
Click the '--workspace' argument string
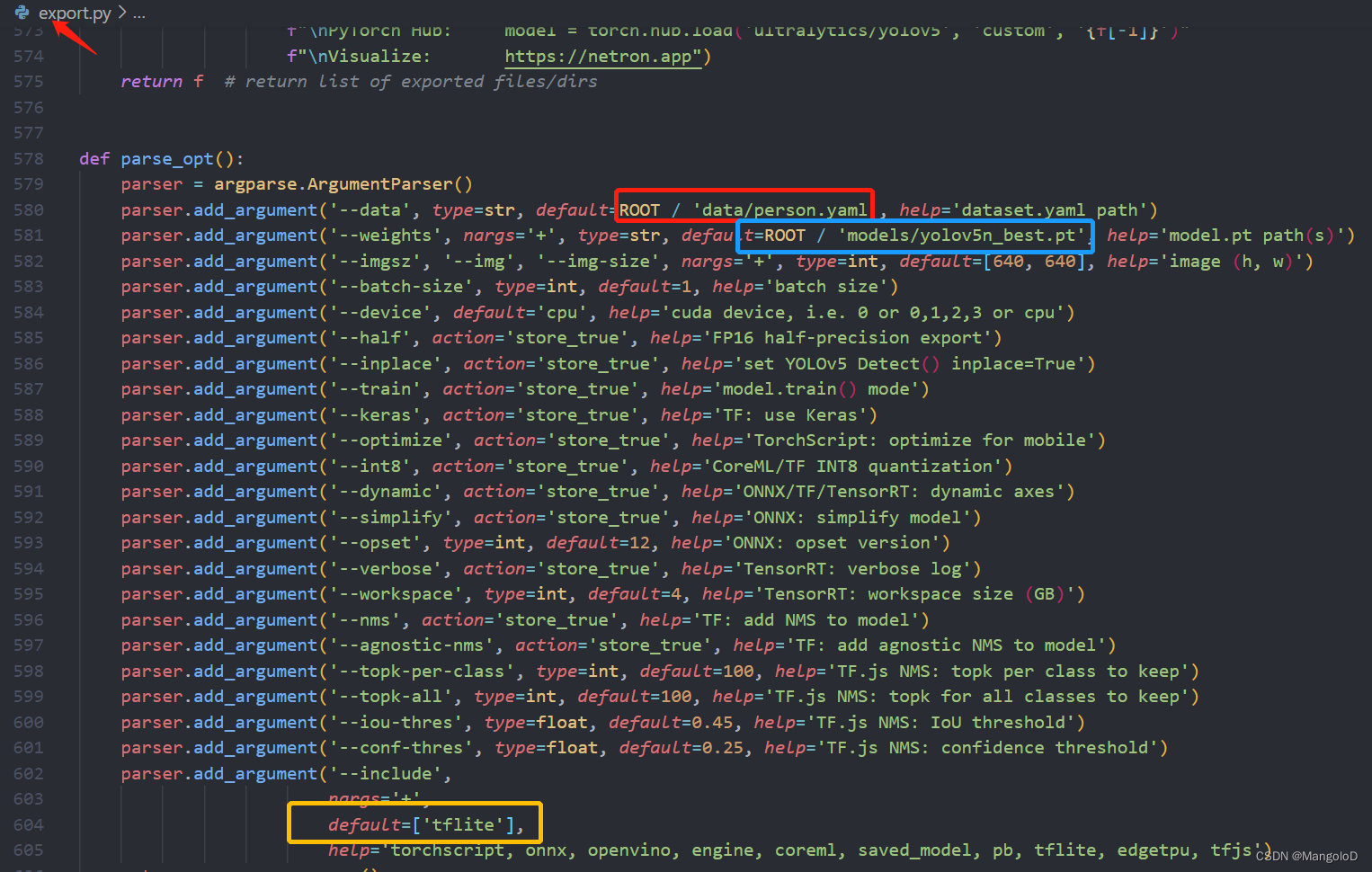(x=396, y=594)
